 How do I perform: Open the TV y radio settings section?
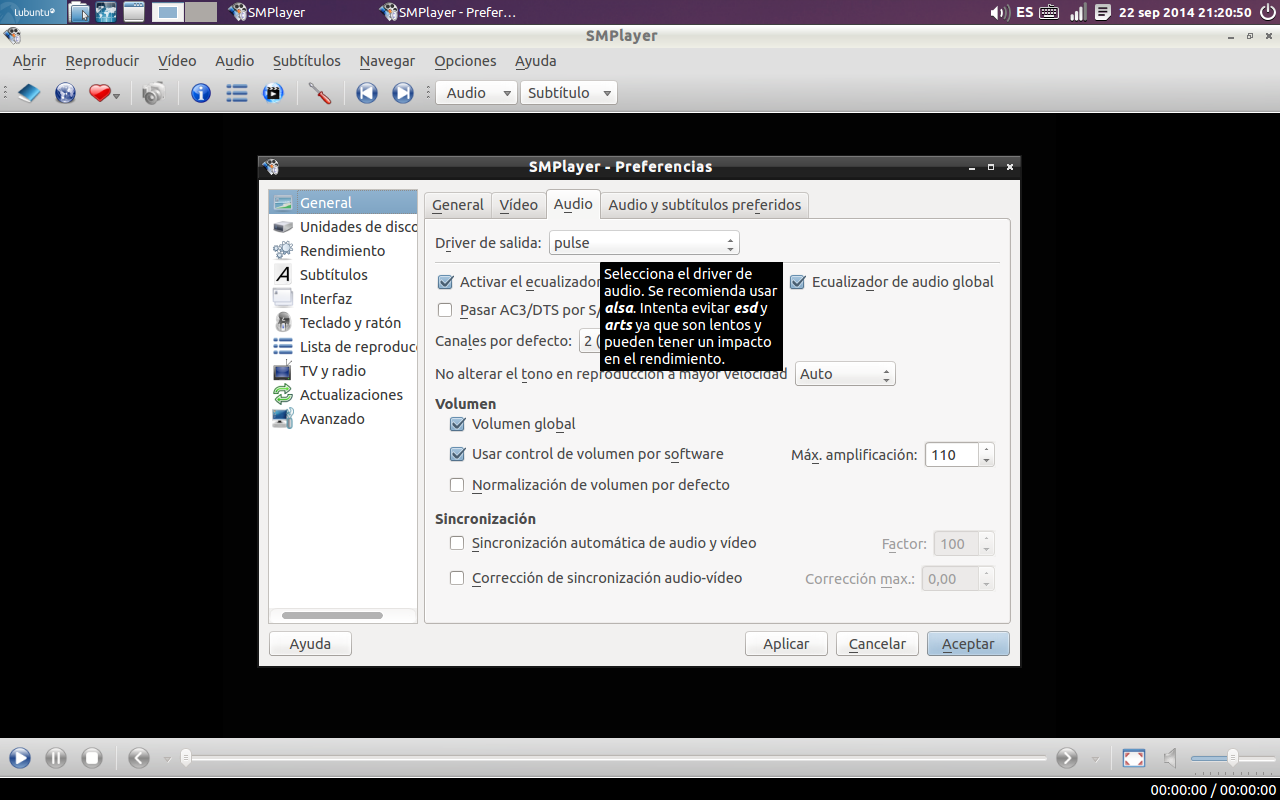click(x=330, y=370)
